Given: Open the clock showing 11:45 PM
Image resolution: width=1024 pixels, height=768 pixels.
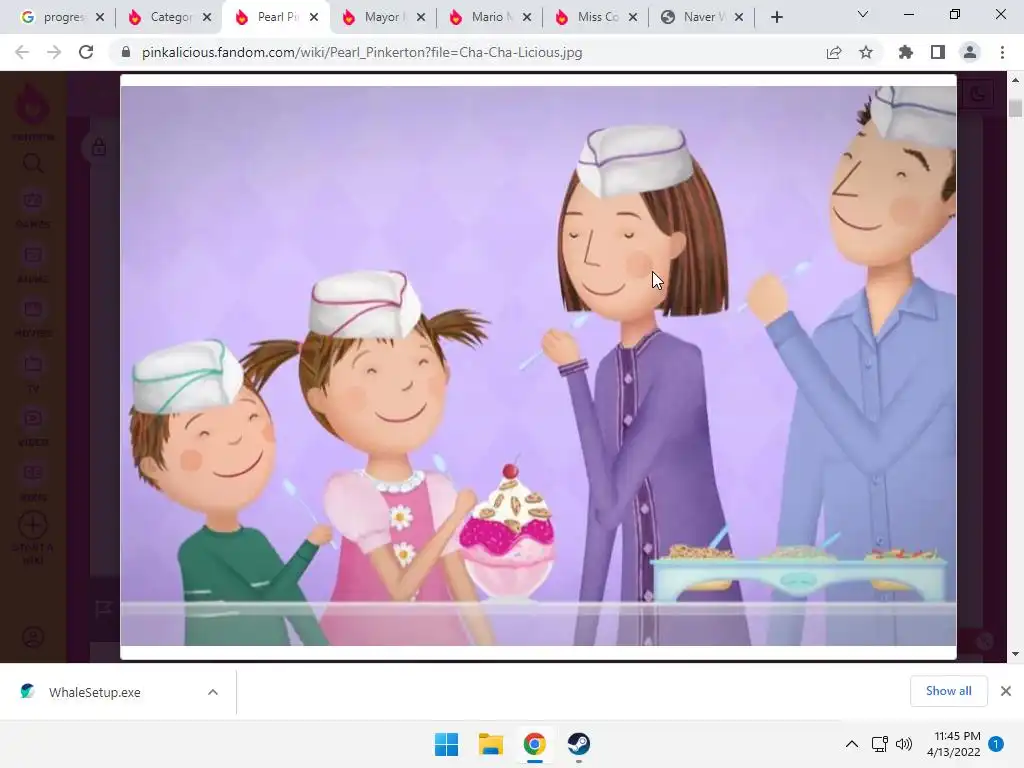Looking at the screenshot, I should (x=953, y=744).
